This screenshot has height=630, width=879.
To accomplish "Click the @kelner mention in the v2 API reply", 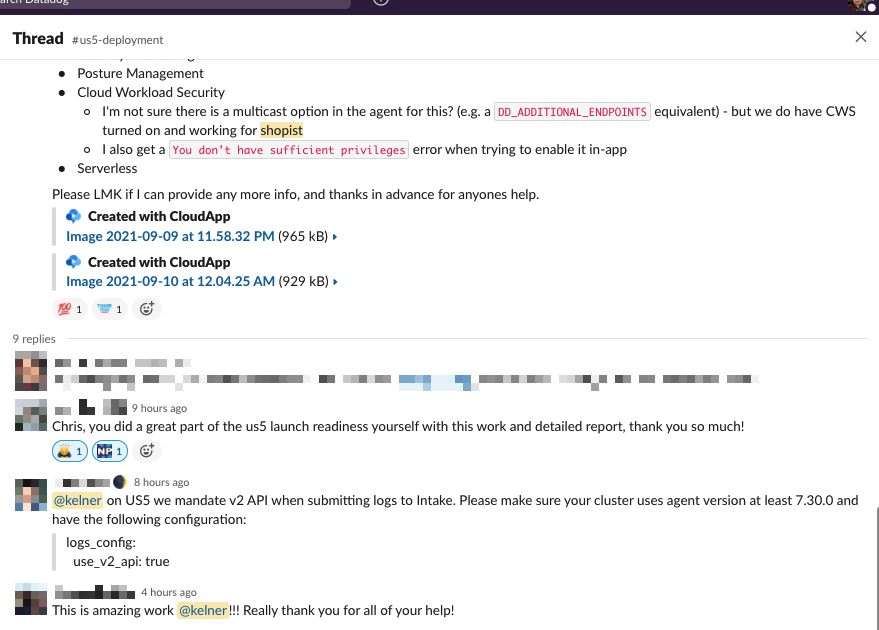I will point(77,501).
